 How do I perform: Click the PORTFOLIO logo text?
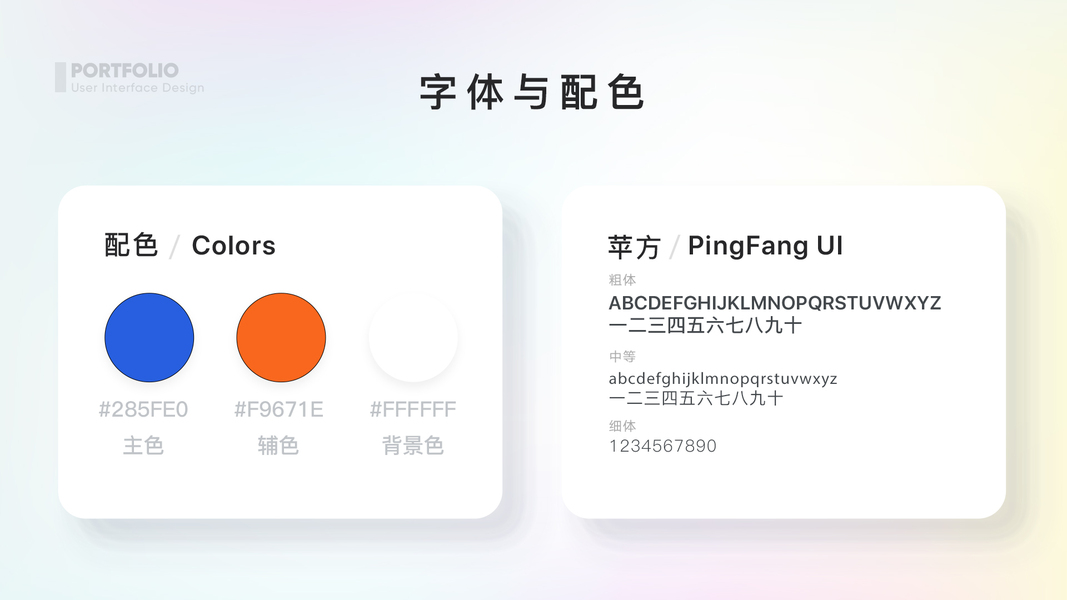coord(125,70)
